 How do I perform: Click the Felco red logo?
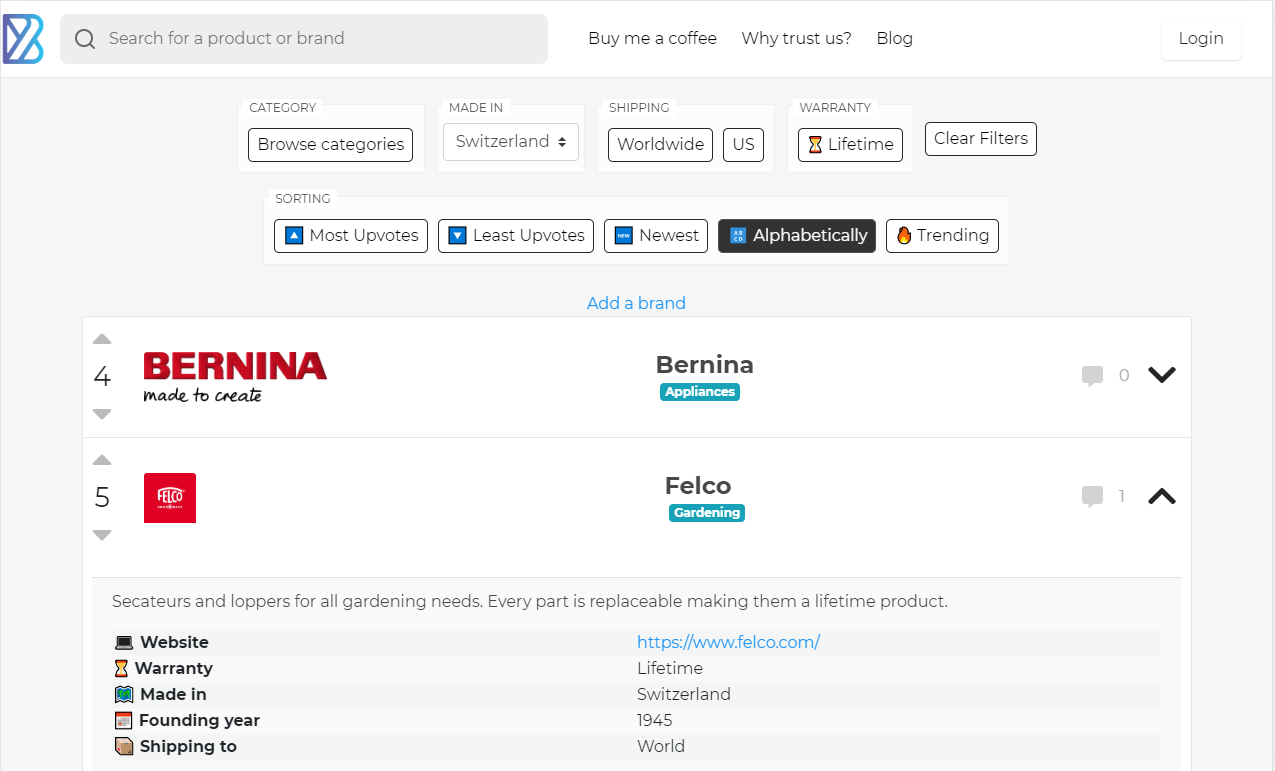tap(170, 498)
